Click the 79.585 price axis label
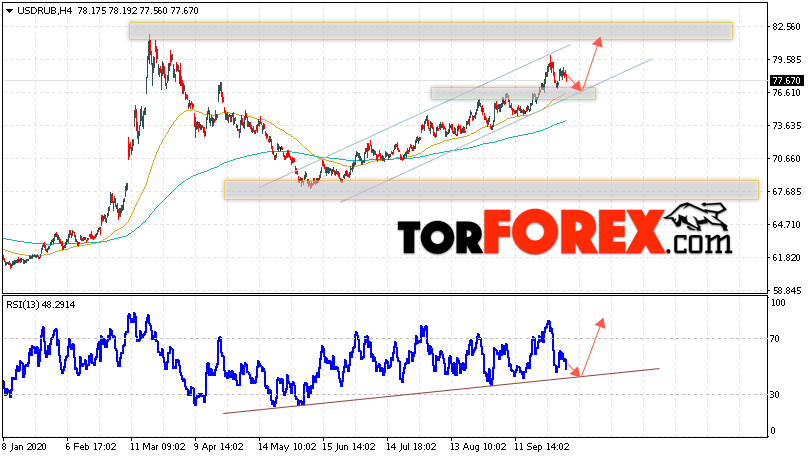This screenshot has height=458, width=808. tap(787, 60)
